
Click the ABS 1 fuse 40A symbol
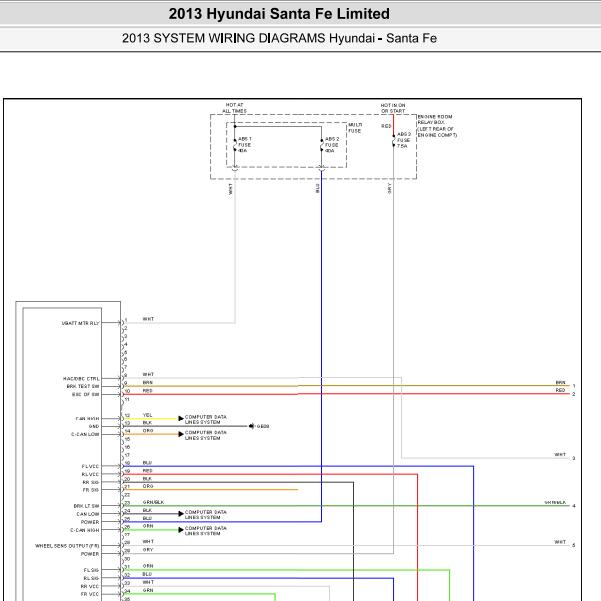235,145
